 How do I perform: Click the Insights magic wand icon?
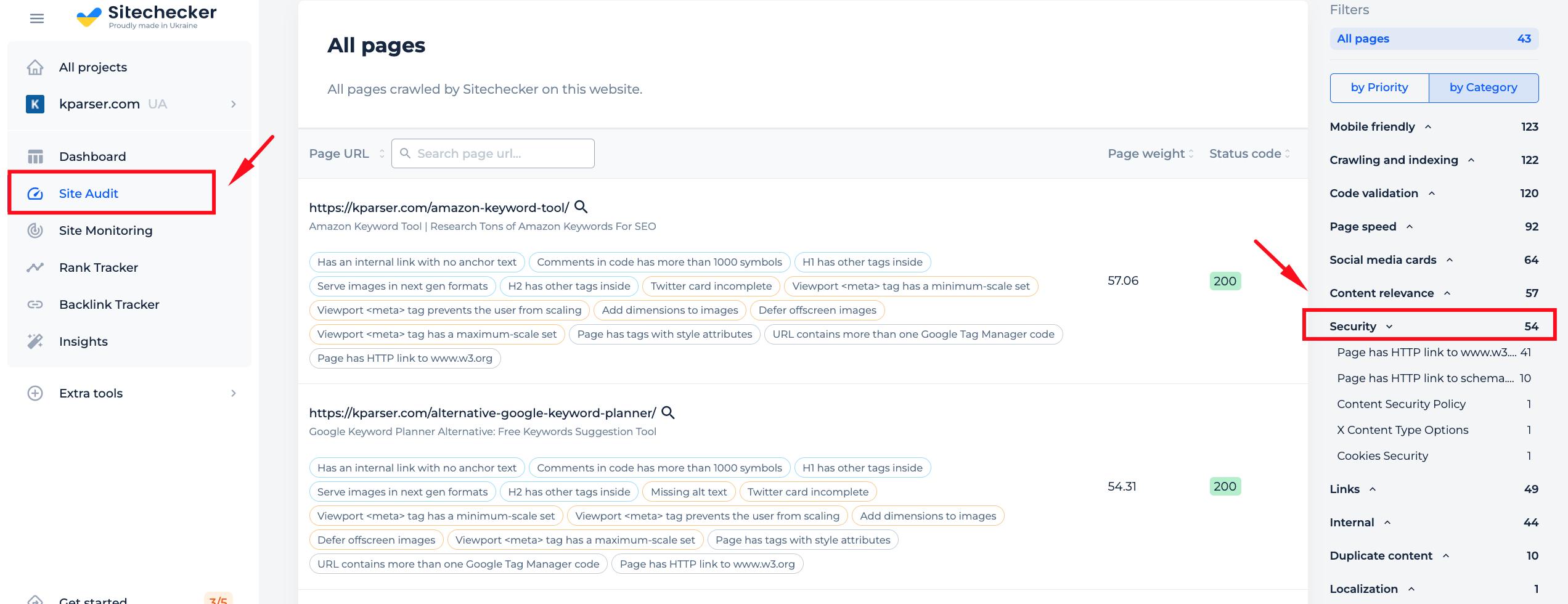click(35, 341)
